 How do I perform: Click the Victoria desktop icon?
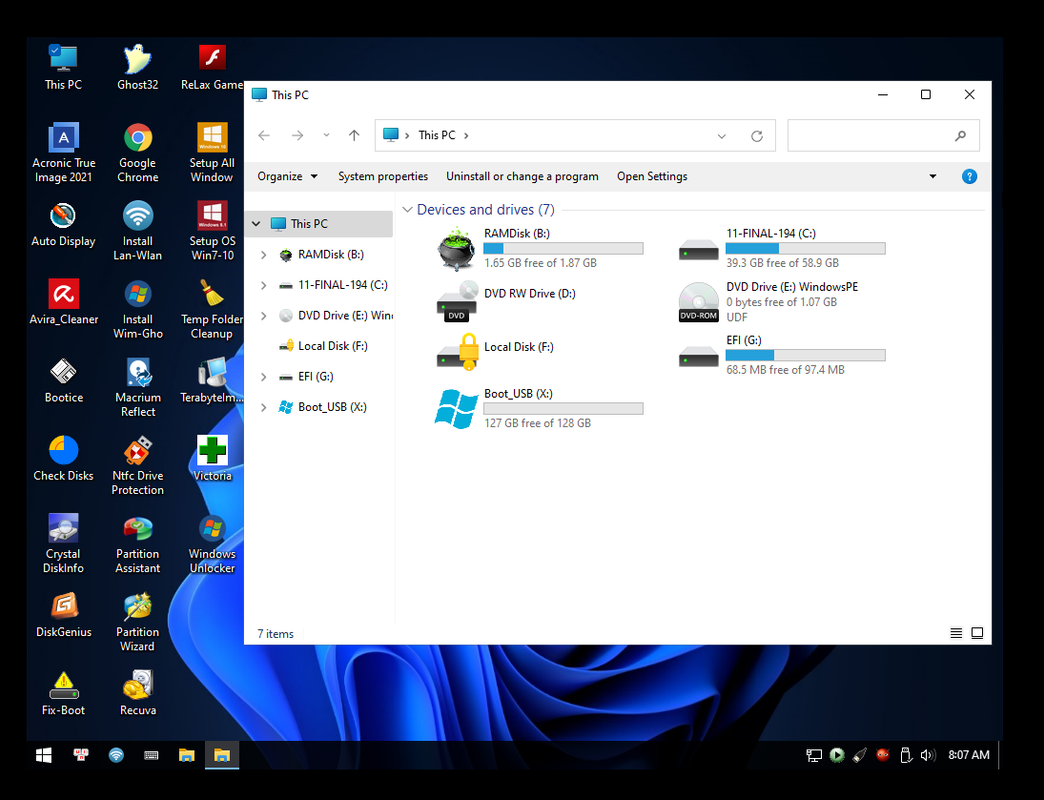tap(212, 459)
